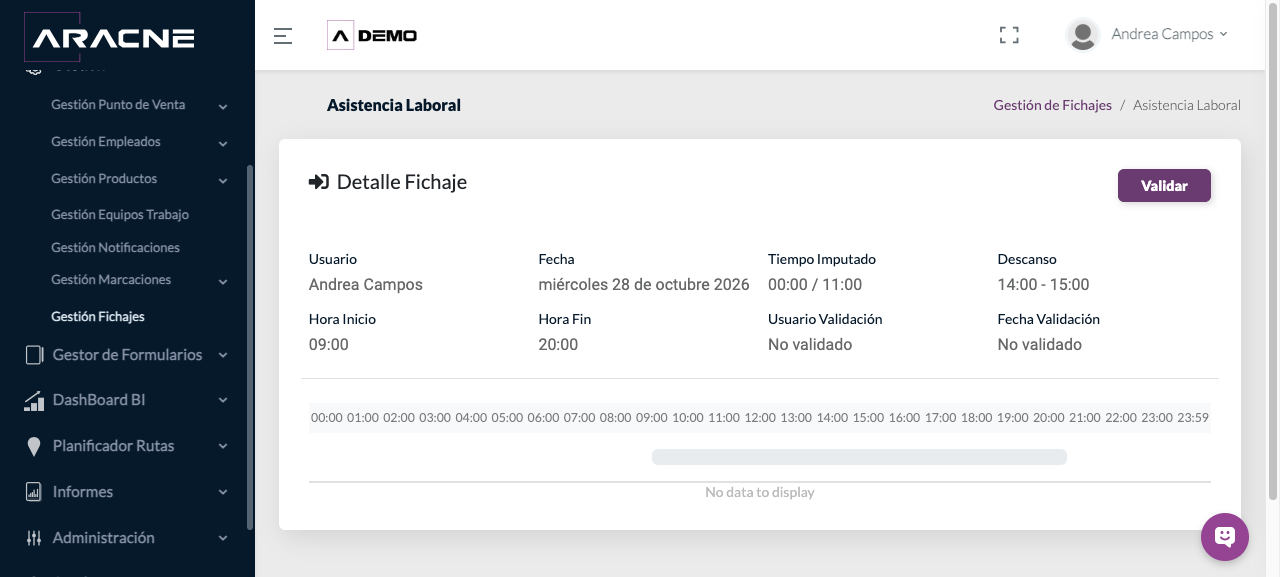
Task: Click Asistencia Laboral breadcrumb text
Action: (1187, 105)
